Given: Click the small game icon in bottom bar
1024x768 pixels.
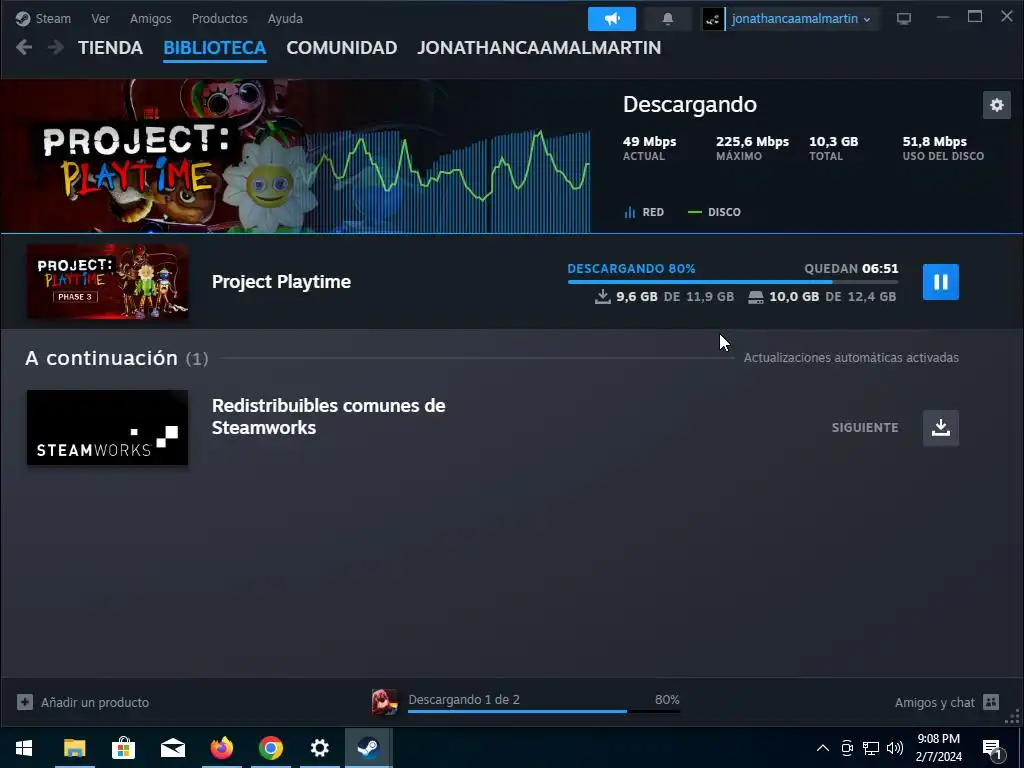Looking at the screenshot, I should point(385,702).
